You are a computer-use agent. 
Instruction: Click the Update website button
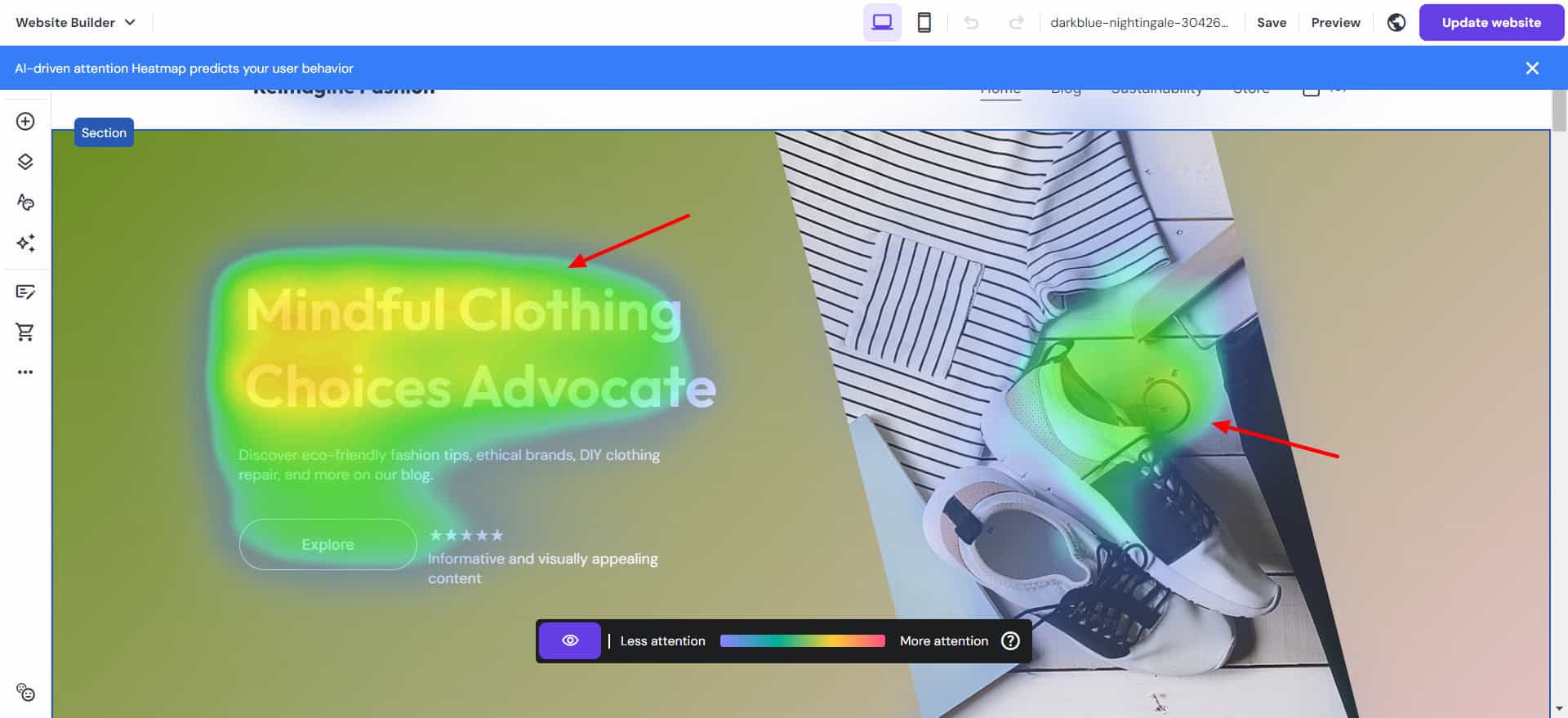[x=1490, y=23]
